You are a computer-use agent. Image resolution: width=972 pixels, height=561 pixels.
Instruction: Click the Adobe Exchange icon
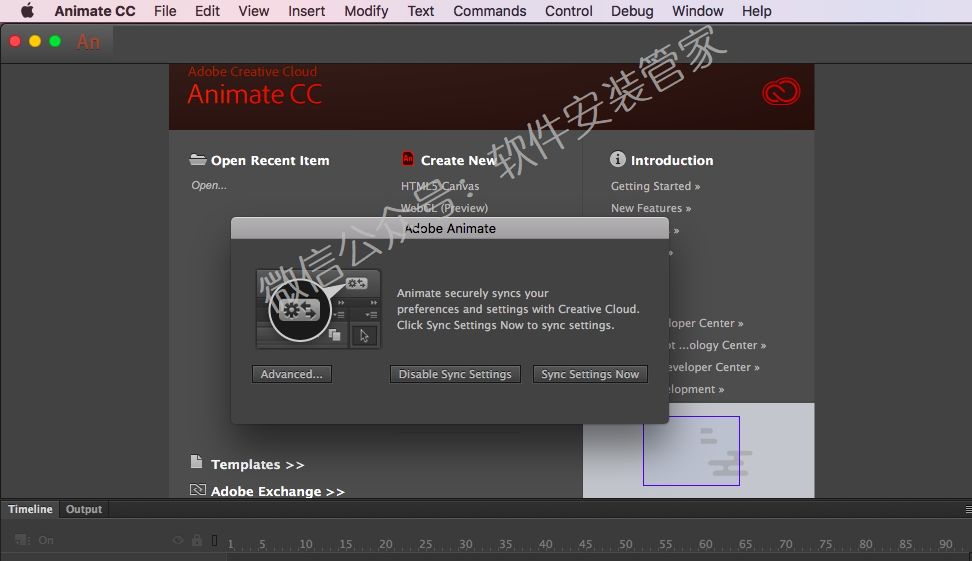pyautogui.click(x=198, y=490)
